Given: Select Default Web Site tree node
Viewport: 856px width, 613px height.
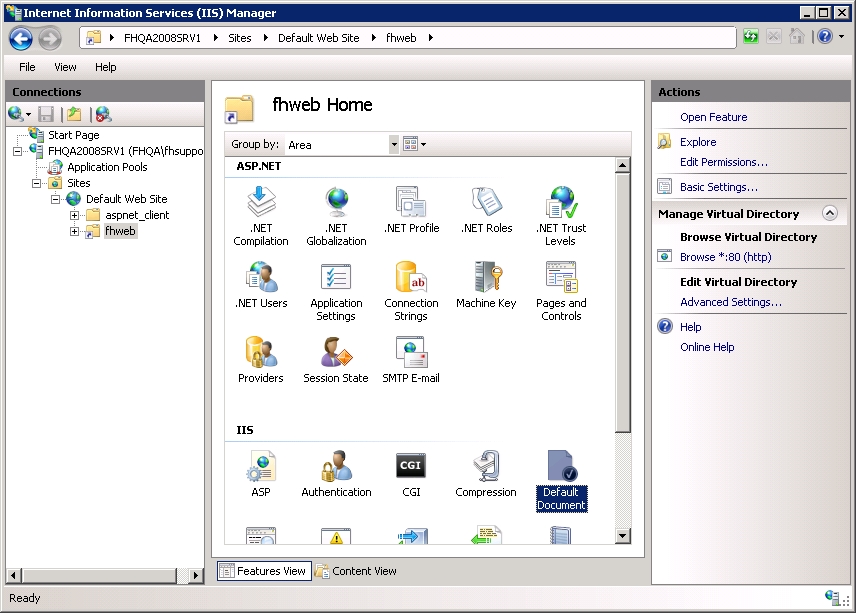Looking at the screenshot, I should pyautogui.click(x=127, y=199).
